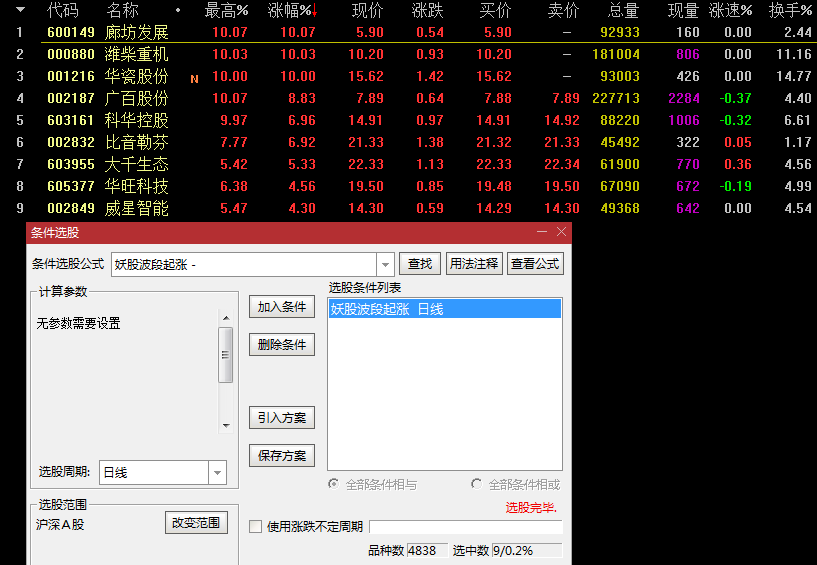Sort by 卖价 column header
The image size is (817, 565).
pos(564,10)
